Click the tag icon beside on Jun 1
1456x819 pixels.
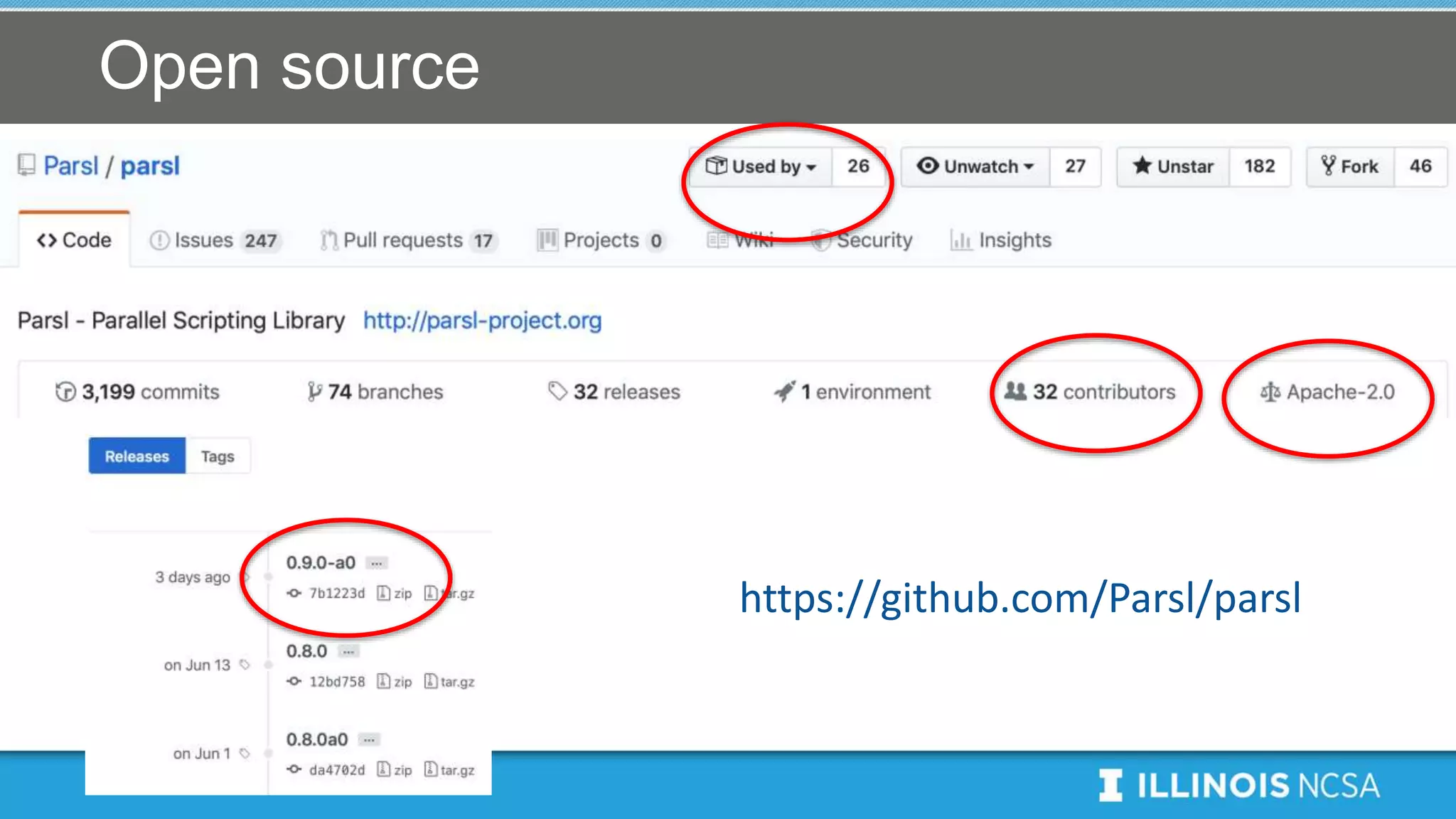pyautogui.click(x=245, y=753)
